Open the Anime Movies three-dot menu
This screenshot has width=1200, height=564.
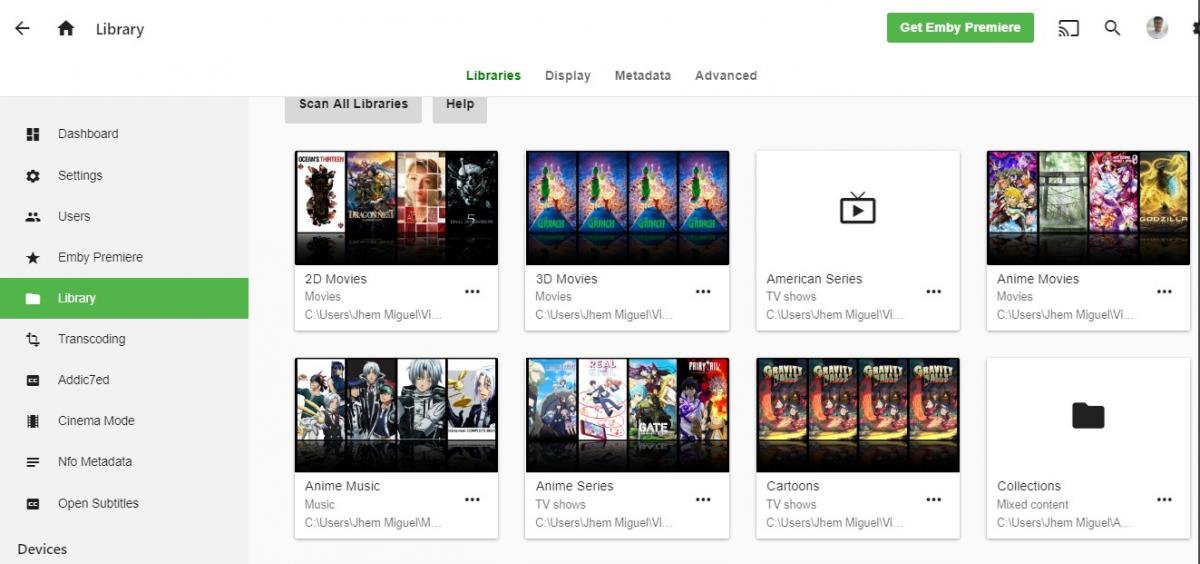1164,292
